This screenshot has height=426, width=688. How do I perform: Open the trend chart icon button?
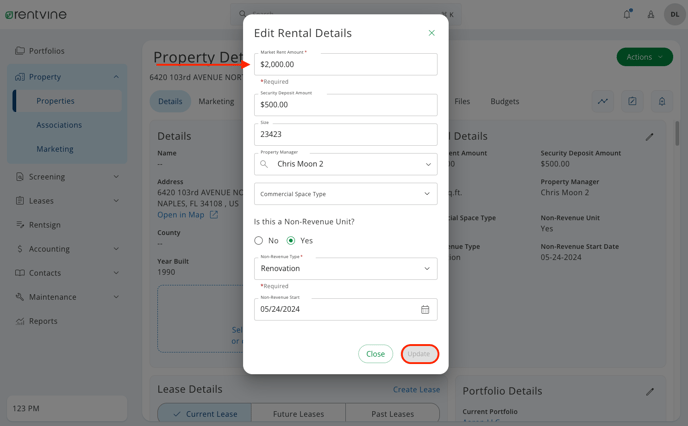(603, 101)
